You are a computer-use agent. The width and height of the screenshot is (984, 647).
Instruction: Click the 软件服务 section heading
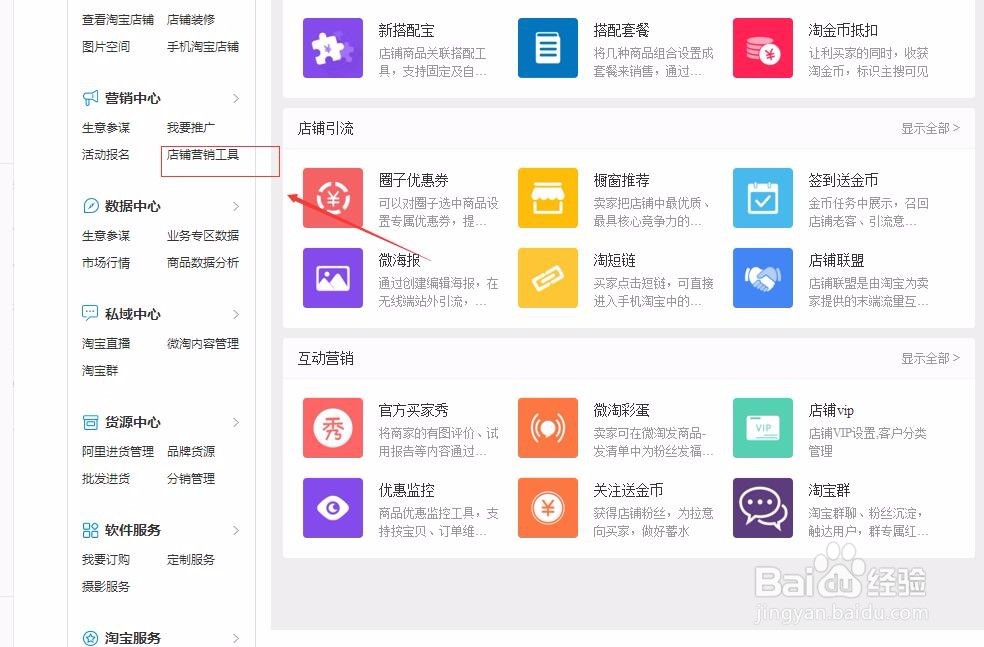pyautogui.click(x=132, y=530)
